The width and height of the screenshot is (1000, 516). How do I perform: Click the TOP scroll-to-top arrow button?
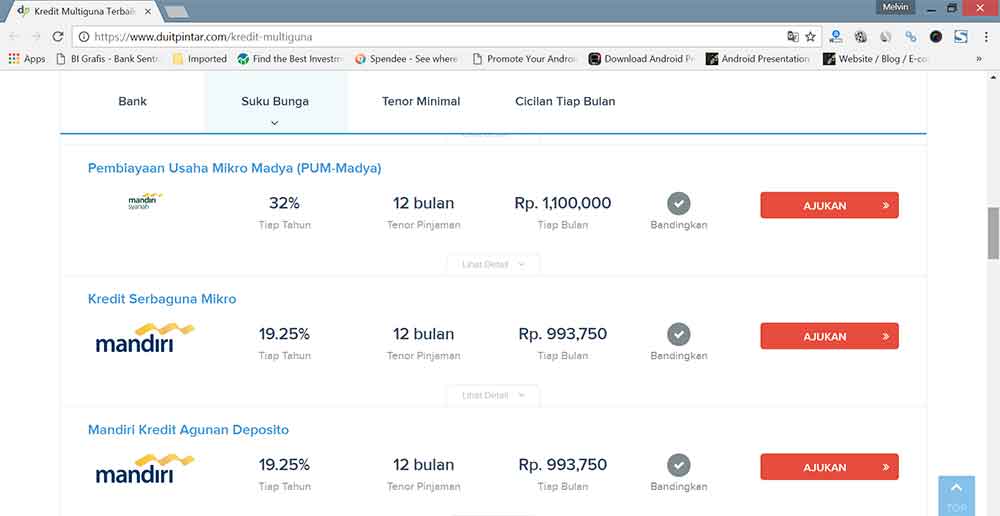tap(956, 494)
